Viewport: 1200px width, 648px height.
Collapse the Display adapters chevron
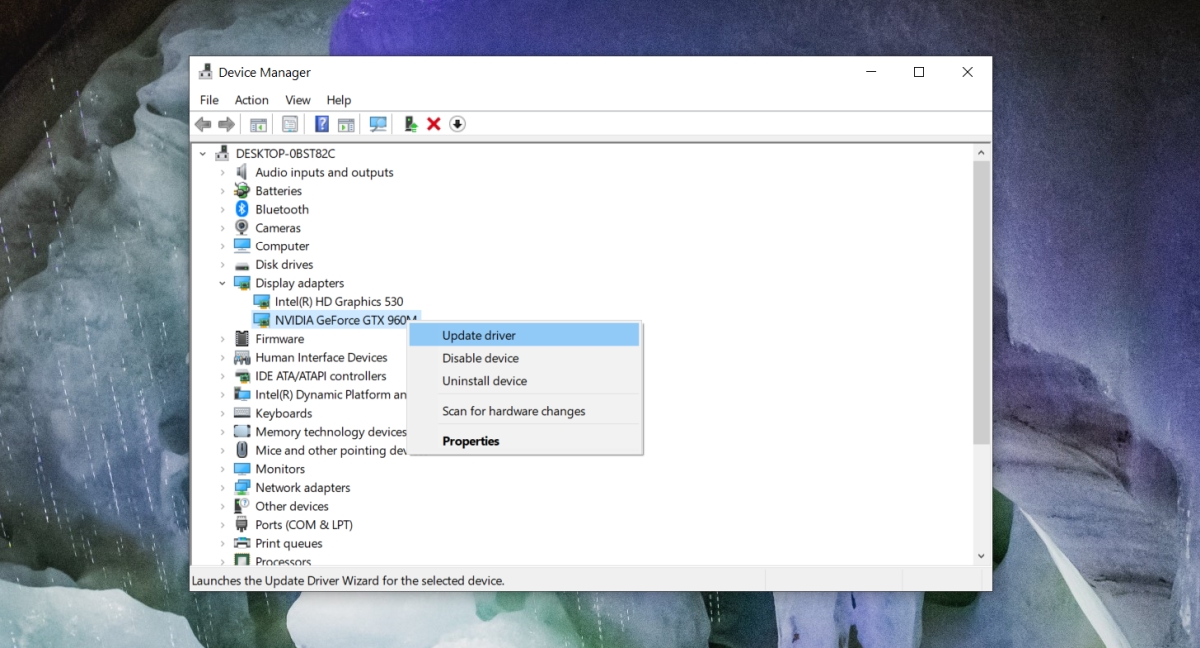pyautogui.click(x=223, y=283)
